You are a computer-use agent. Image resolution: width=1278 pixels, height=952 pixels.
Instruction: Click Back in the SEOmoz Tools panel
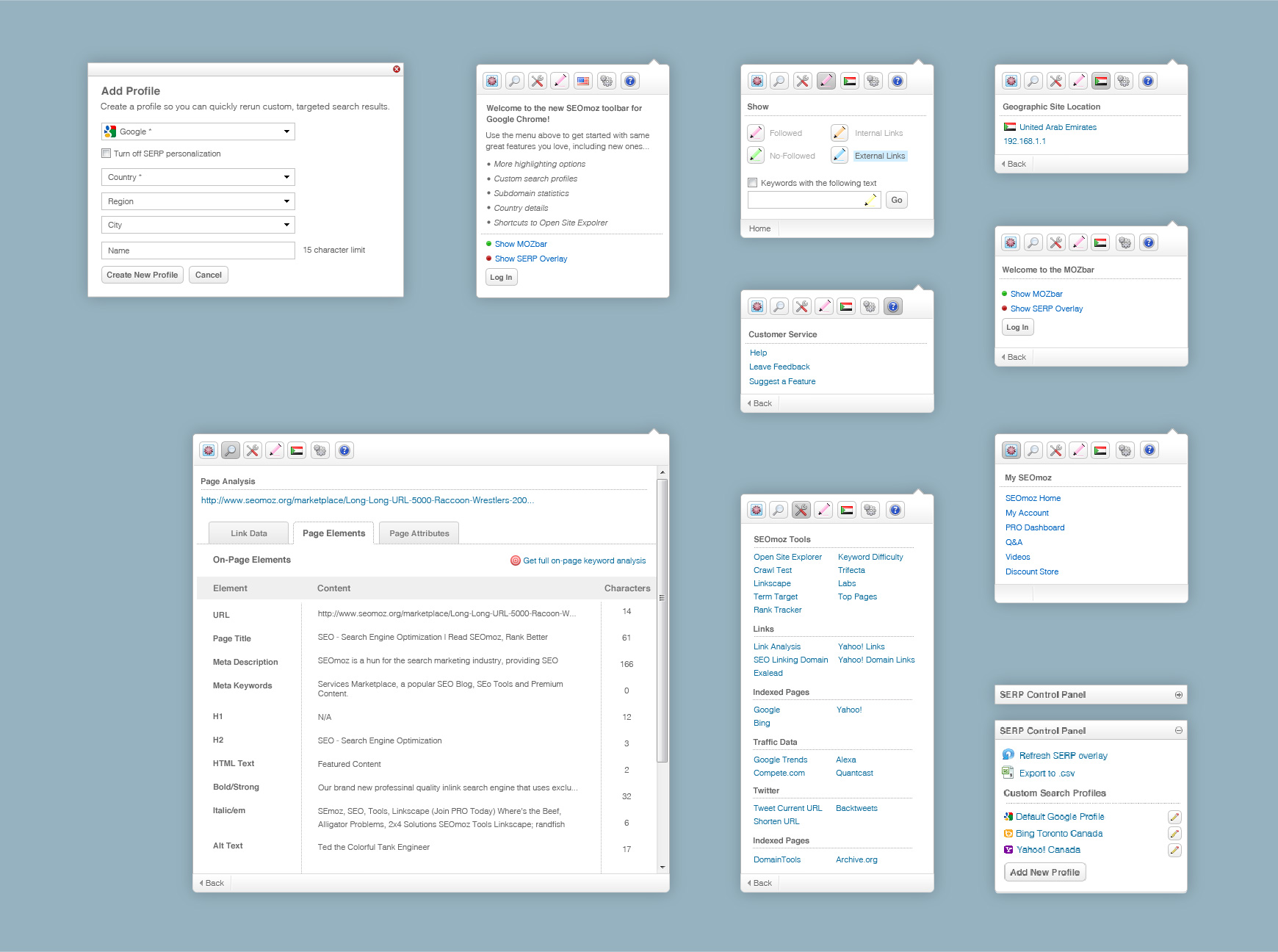pos(759,883)
